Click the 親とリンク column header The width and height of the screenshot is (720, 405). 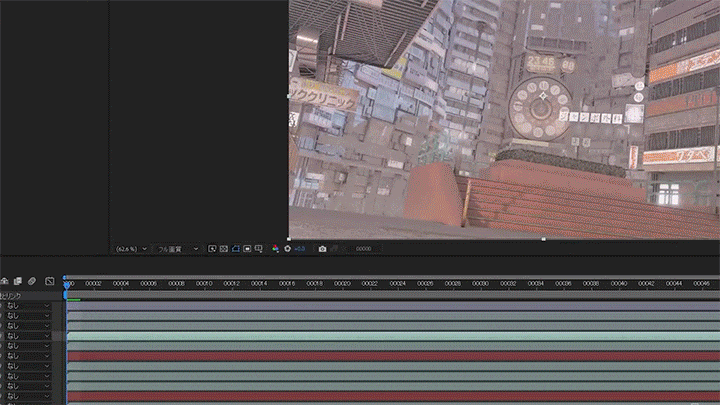(x=11, y=296)
